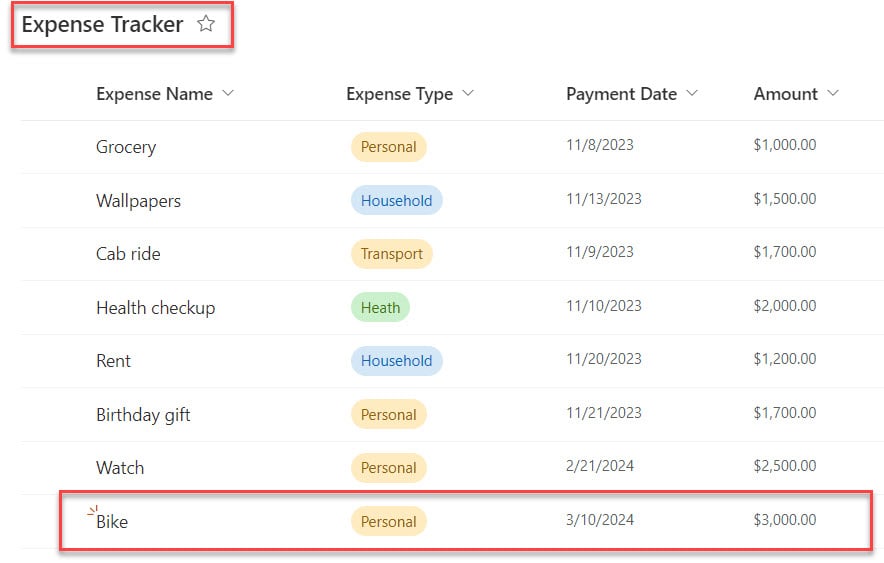Viewport: 884px width, 563px height.
Task: Select the $2,500.00 amount cell
Action: pyautogui.click(x=785, y=466)
